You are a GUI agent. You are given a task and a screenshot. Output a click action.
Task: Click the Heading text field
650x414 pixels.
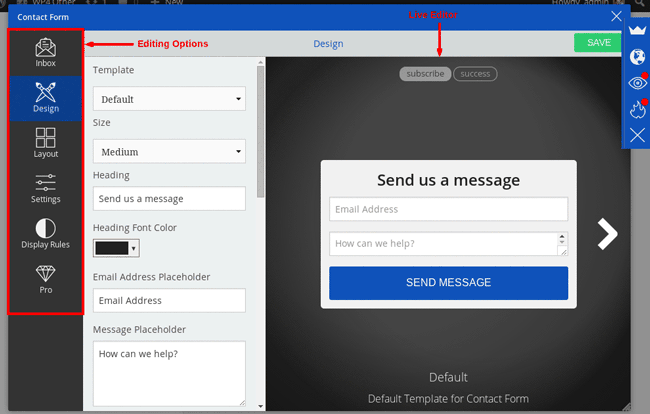169,199
